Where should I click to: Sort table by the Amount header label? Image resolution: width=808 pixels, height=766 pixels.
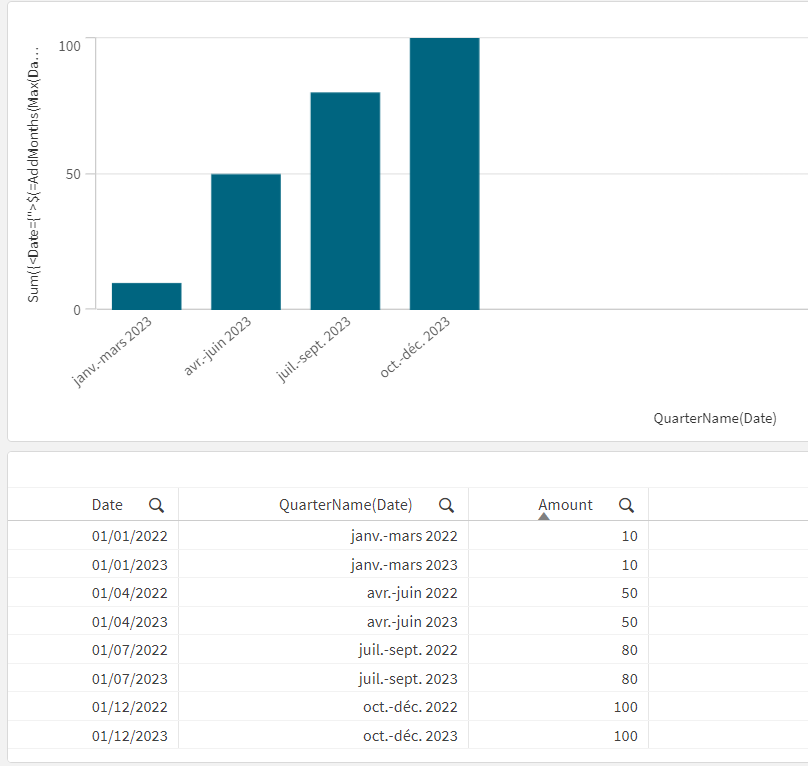click(x=565, y=505)
